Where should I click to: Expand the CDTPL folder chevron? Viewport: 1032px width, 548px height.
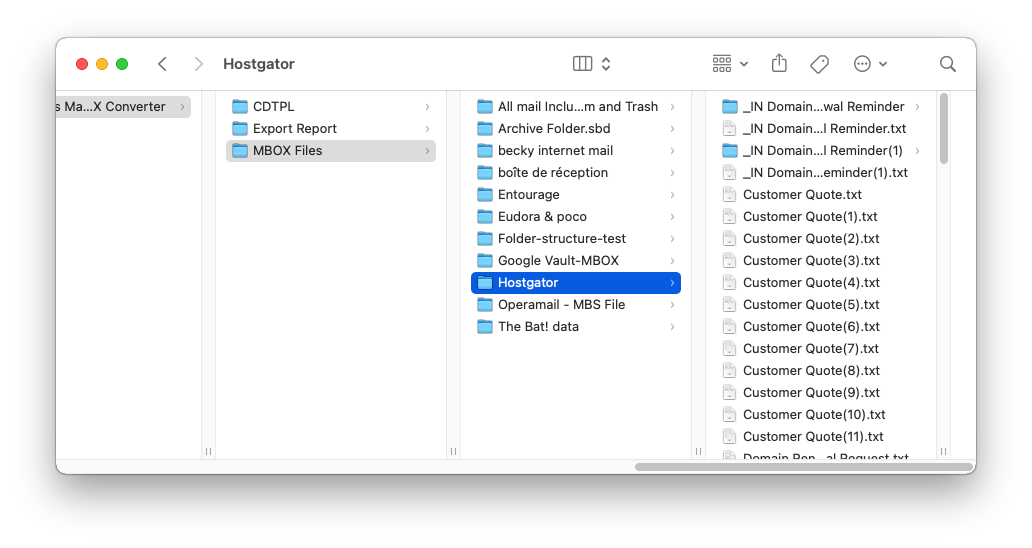pyautogui.click(x=428, y=107)
